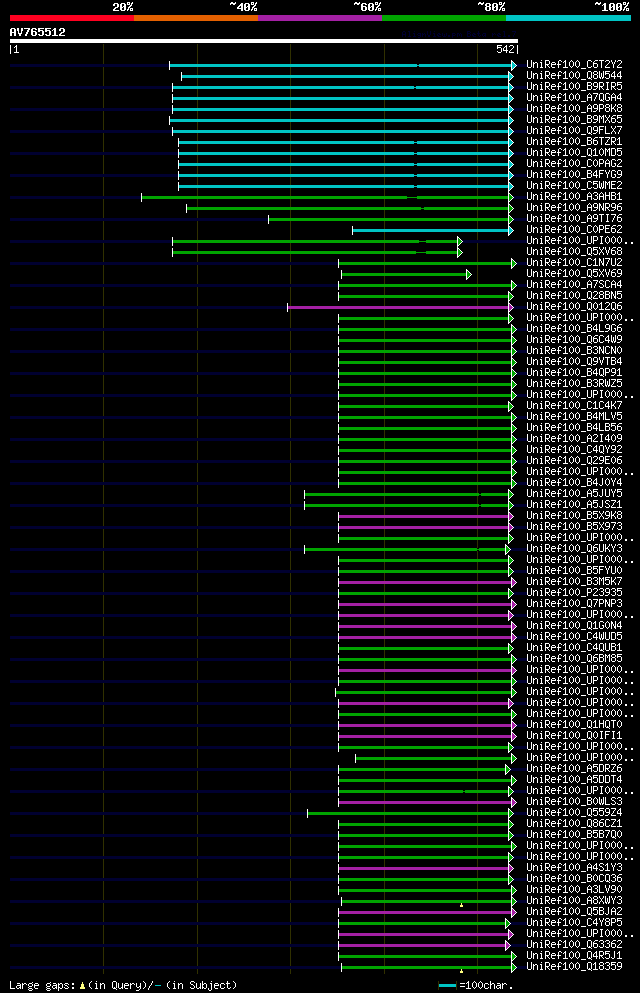Image resolution: width=640 pixels, height=993 pixels.
Task: Open the UniRef100_B3NCN0 entry
Action: (574, 350)
